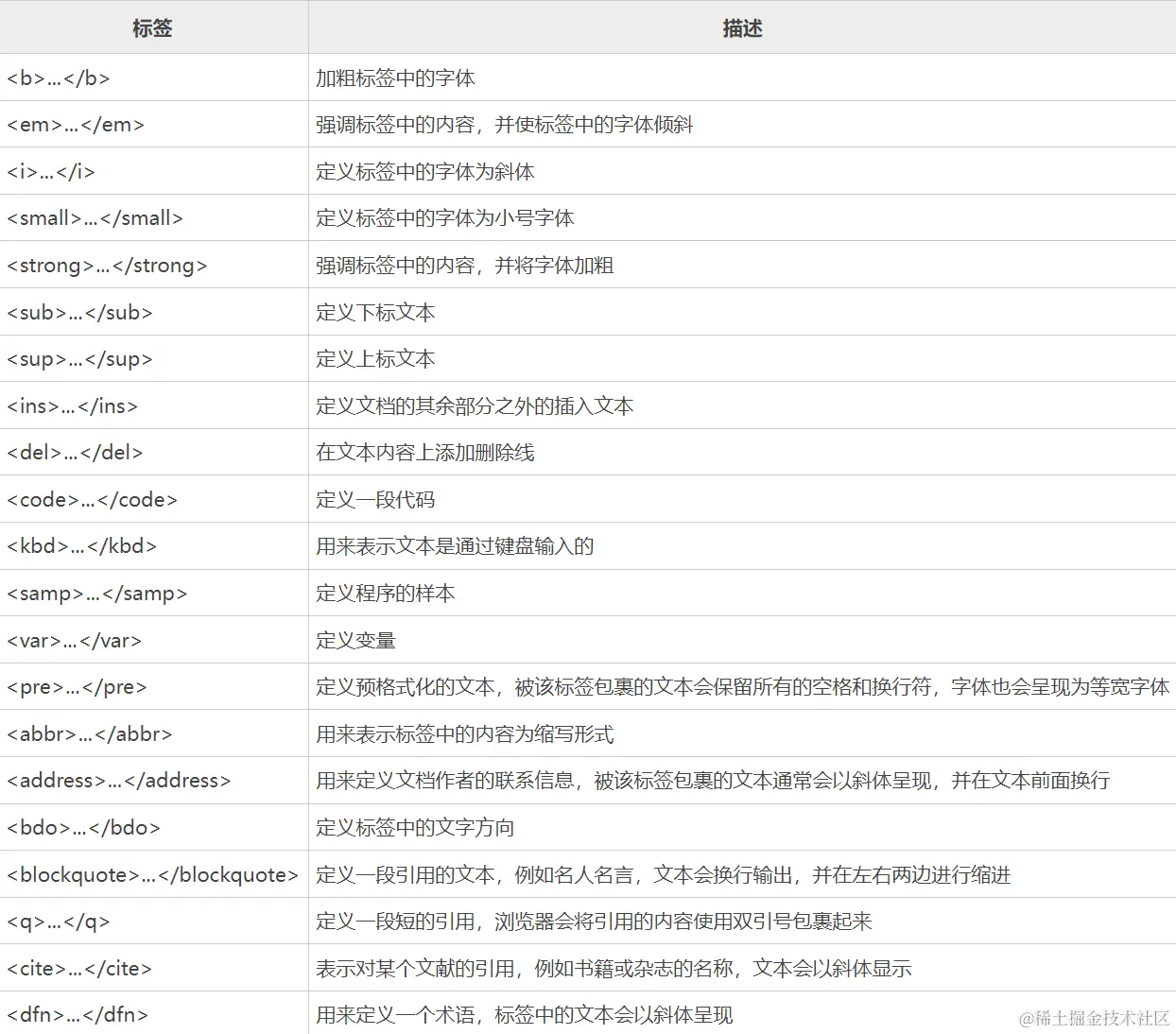Click description 定义一段代码
This screenshot has width=1176, height=1034.
click(375, 500)
